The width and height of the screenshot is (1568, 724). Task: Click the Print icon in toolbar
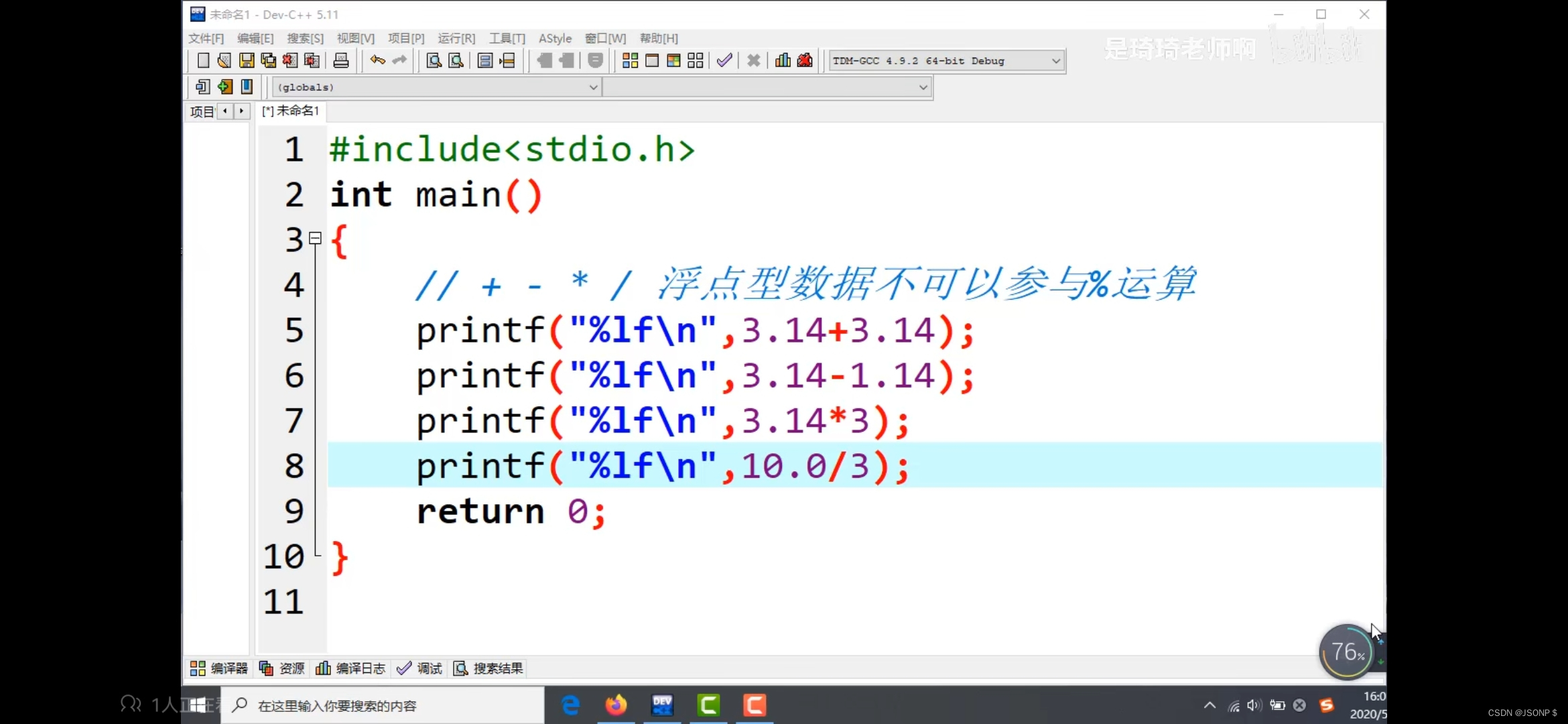341,61
